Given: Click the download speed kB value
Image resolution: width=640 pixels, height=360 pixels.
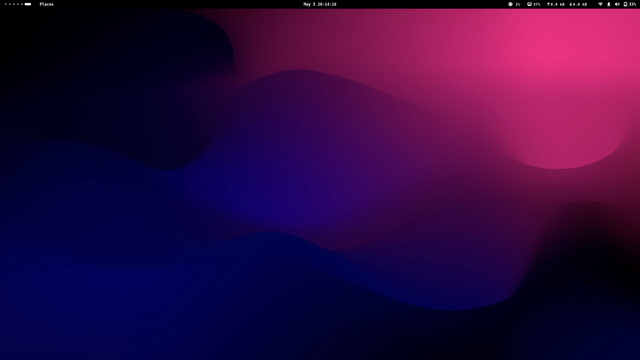Looking at the screenshot, I should (x=580, y=4).
